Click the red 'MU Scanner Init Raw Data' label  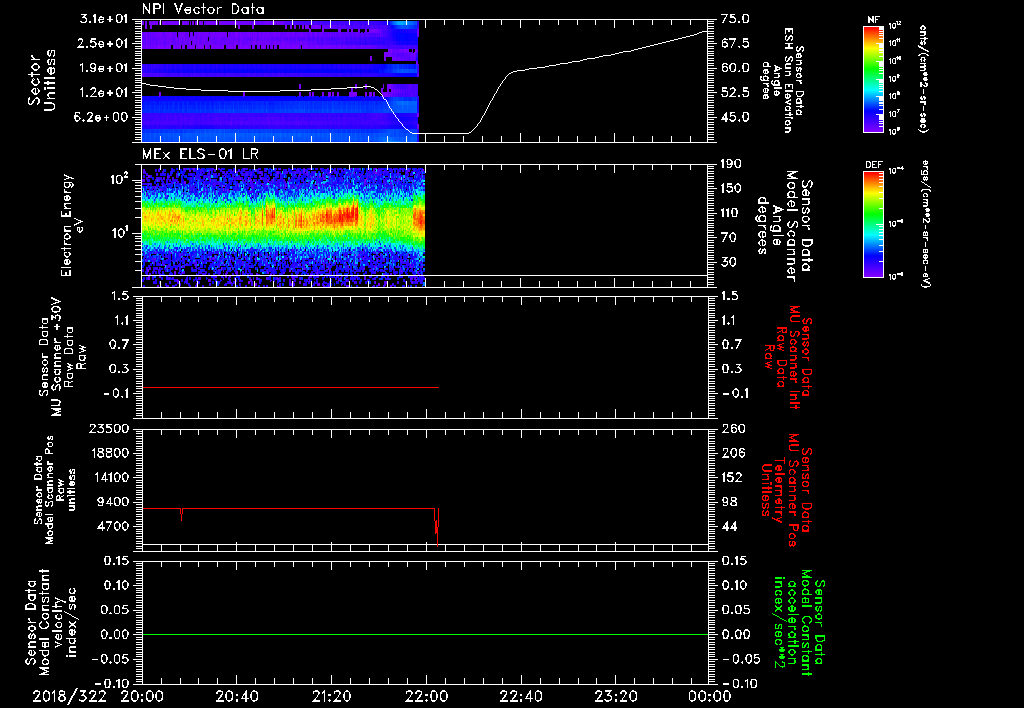pyautogui.click(x=789, y=357)
